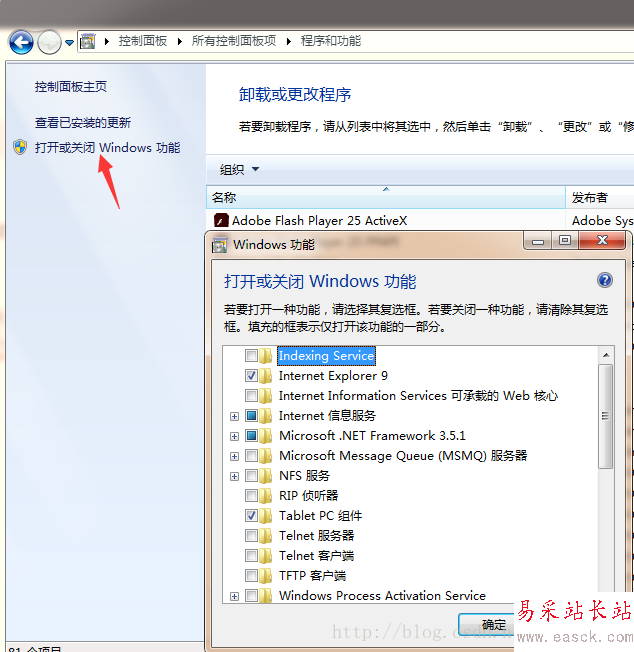Click folder icon next to RIP 侦听器
Image resolution: width=634 pixels, height=652 pixels.
pos(265,496)
